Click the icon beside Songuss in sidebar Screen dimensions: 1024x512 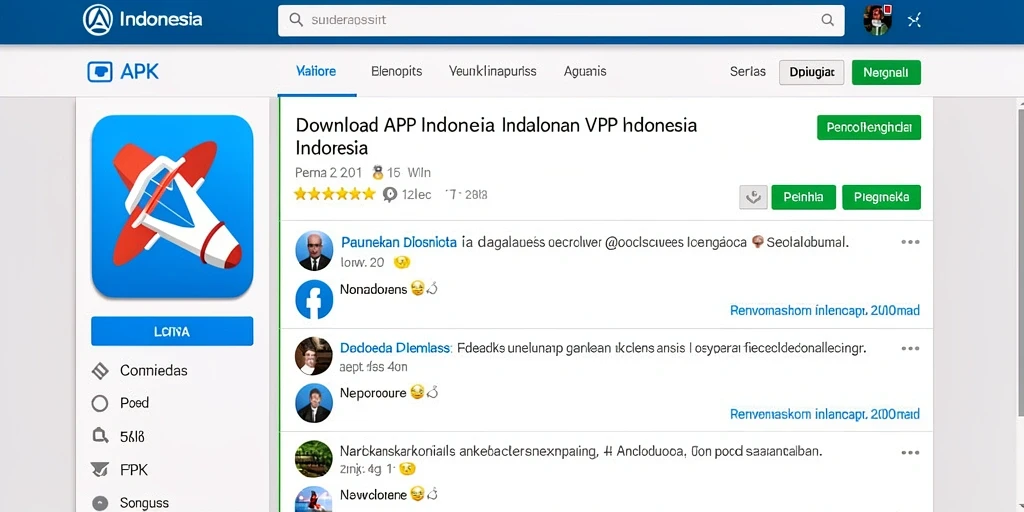(99, 503)
